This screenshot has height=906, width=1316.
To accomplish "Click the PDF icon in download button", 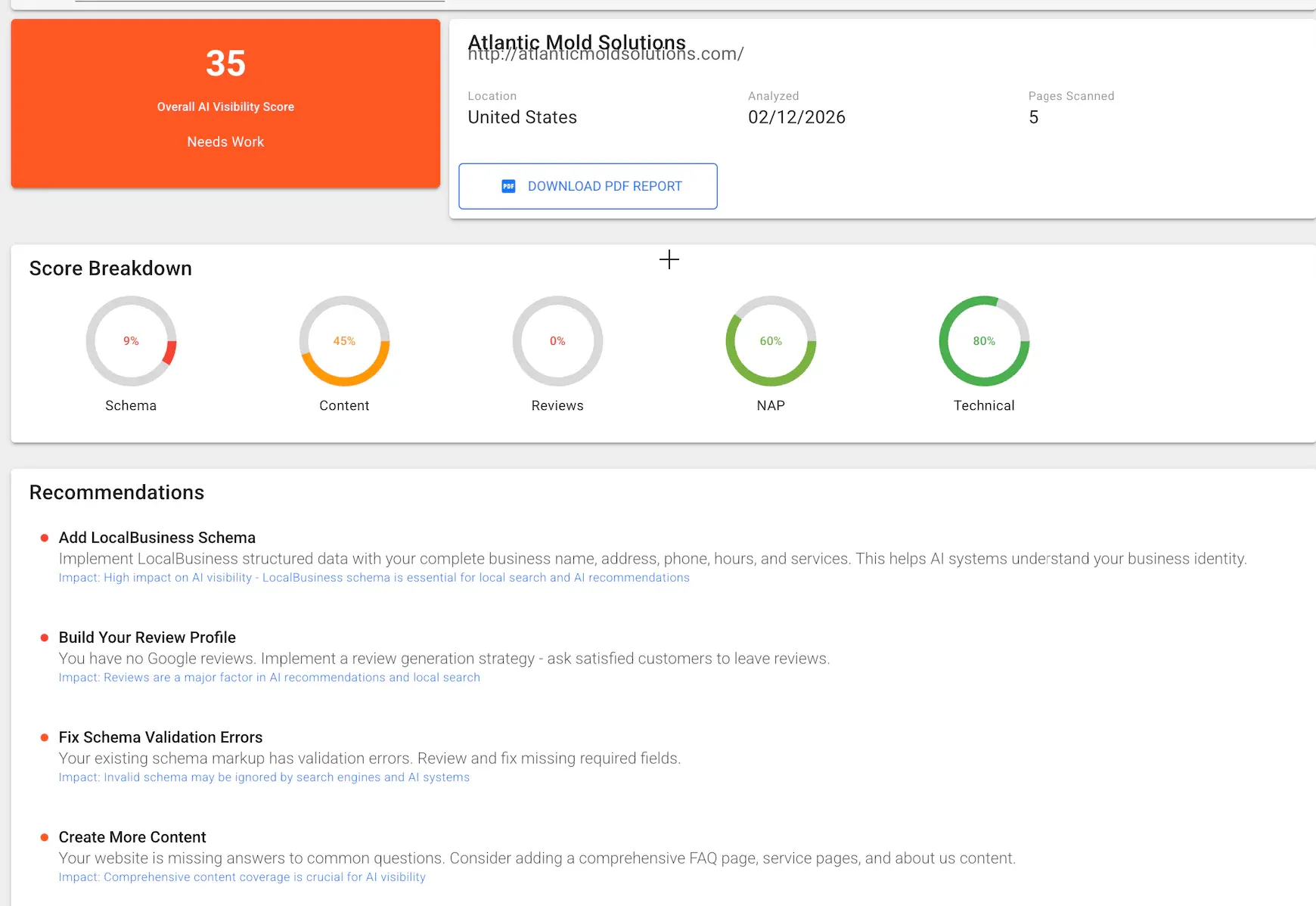I will (508, 186).
